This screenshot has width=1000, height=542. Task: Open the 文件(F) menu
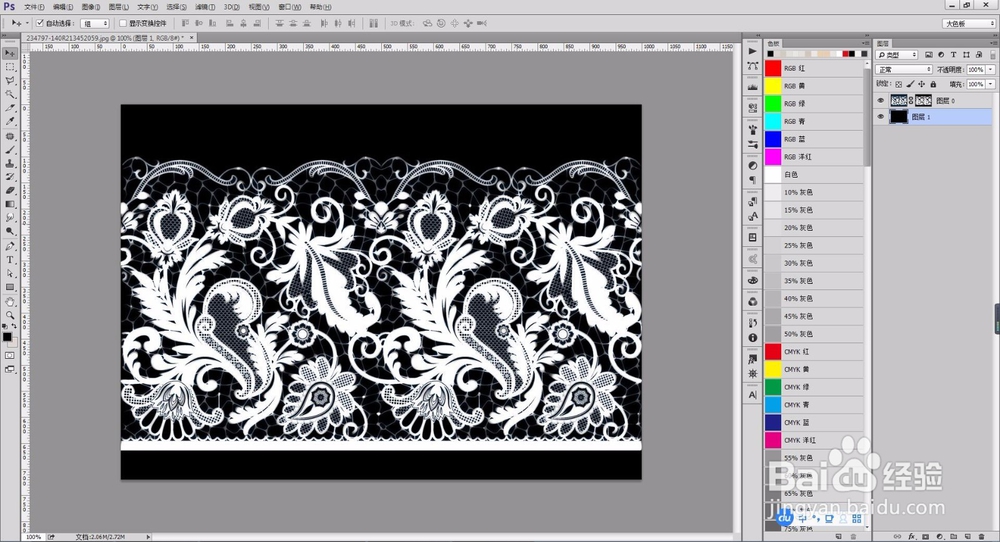tap(34, 7)
